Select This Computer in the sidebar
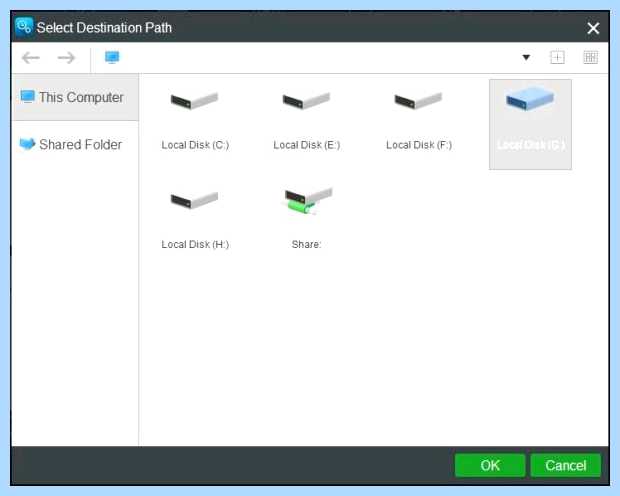Viewport: 620px width, 496px height. pyautogui.click(x=75, y=97)
